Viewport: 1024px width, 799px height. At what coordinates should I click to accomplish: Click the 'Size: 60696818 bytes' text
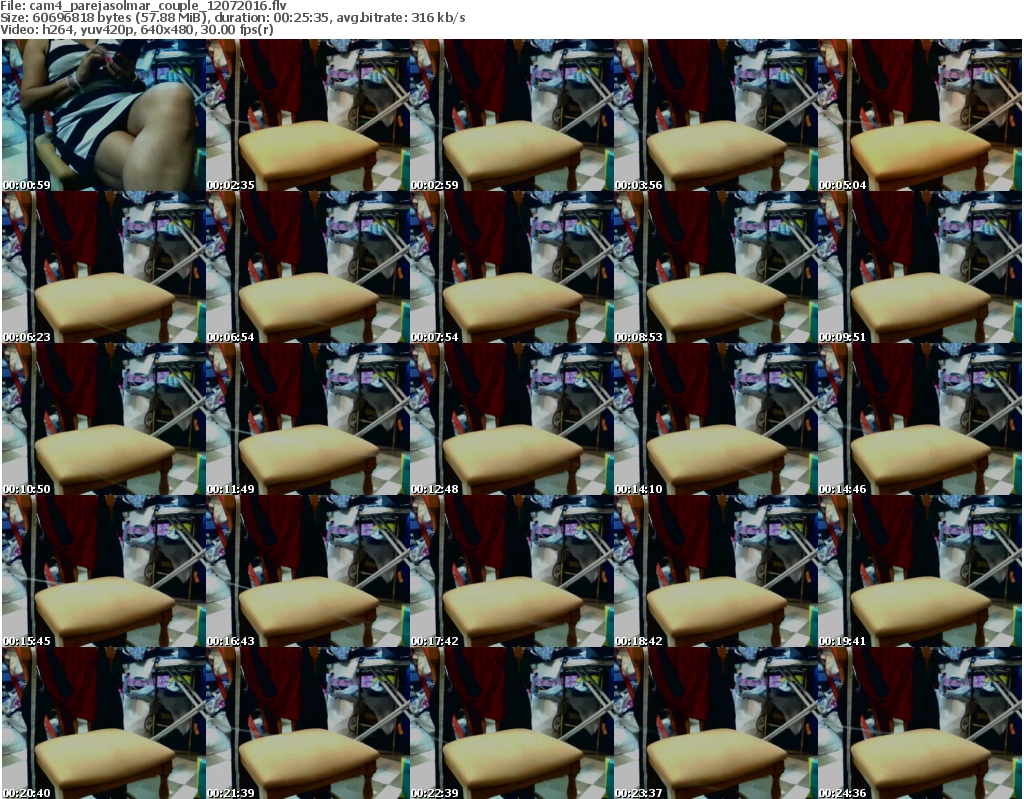pyautogui.click(x=65, y=18)
